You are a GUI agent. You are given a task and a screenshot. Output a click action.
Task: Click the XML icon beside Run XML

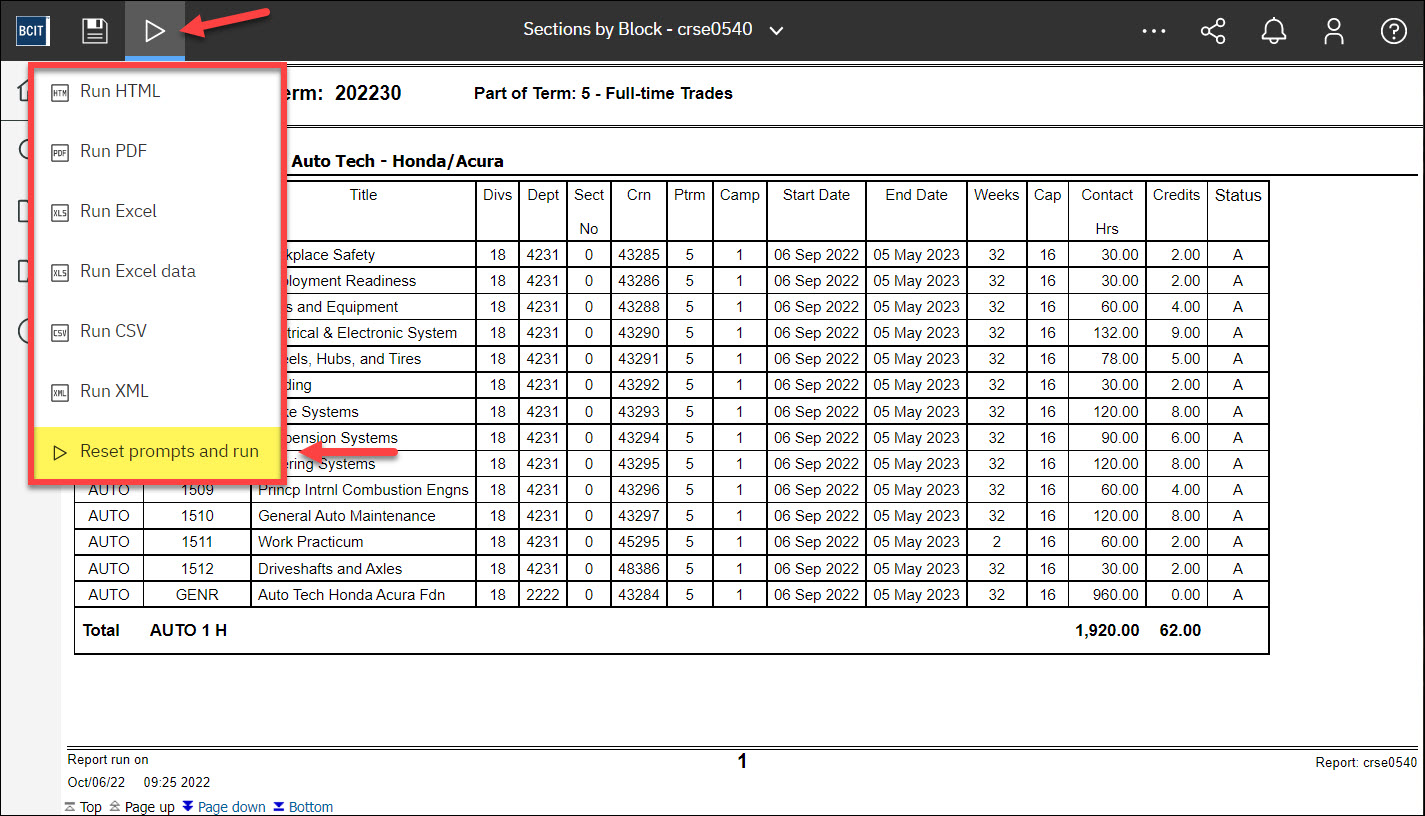(60, 393)
